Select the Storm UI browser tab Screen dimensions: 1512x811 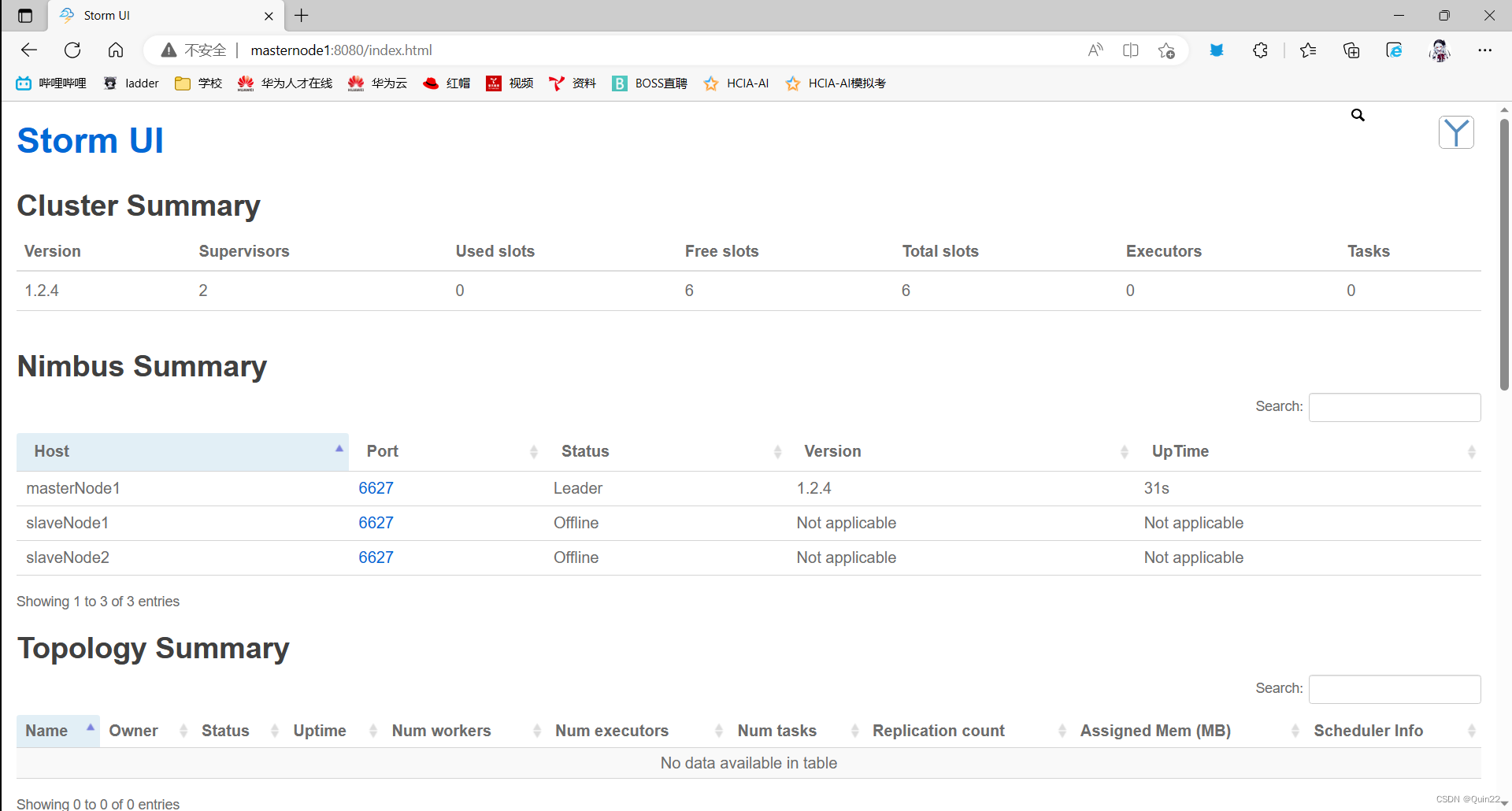pos(165,16)
